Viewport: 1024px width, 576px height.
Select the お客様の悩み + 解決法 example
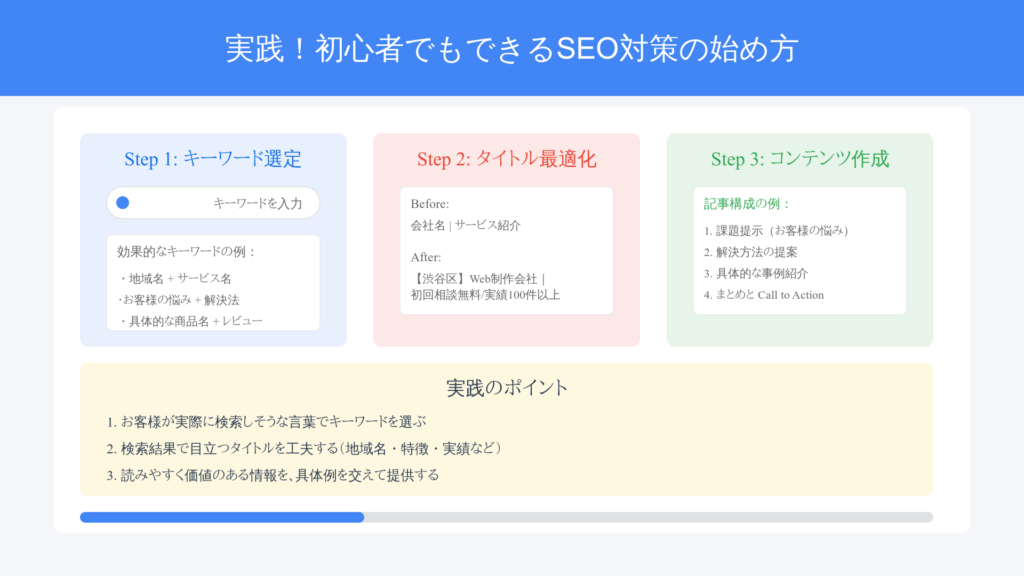click(179, 300)
